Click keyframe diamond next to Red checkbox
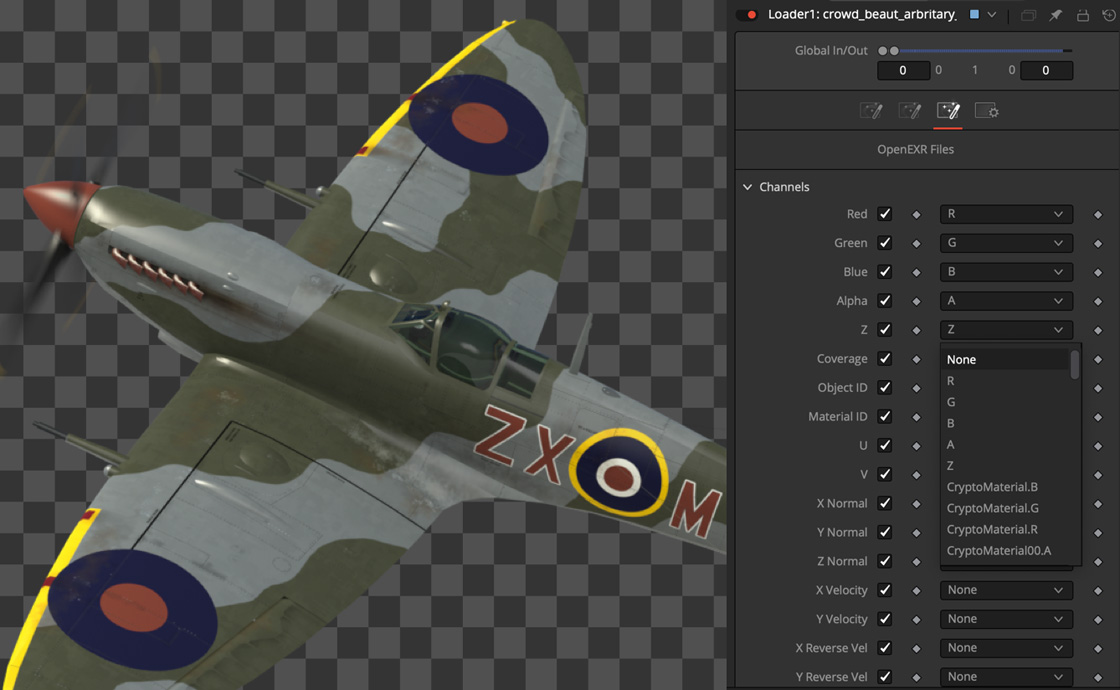The image size is (1120, 690). [916, 215]
